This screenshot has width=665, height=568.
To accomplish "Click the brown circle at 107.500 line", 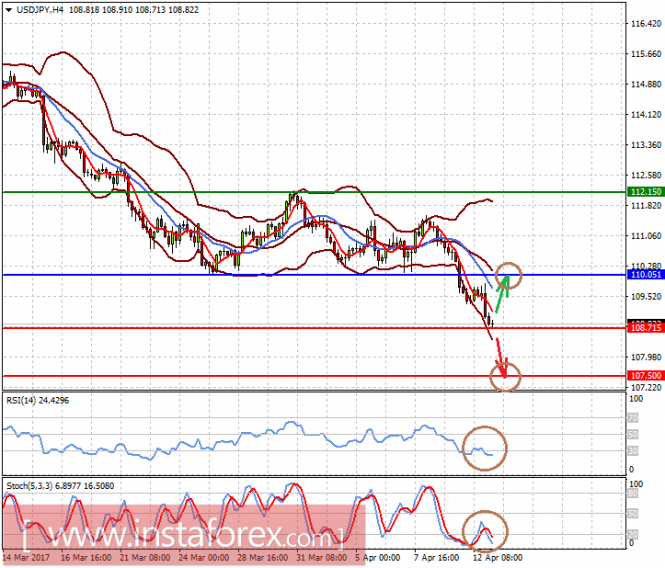I will 505,377.
